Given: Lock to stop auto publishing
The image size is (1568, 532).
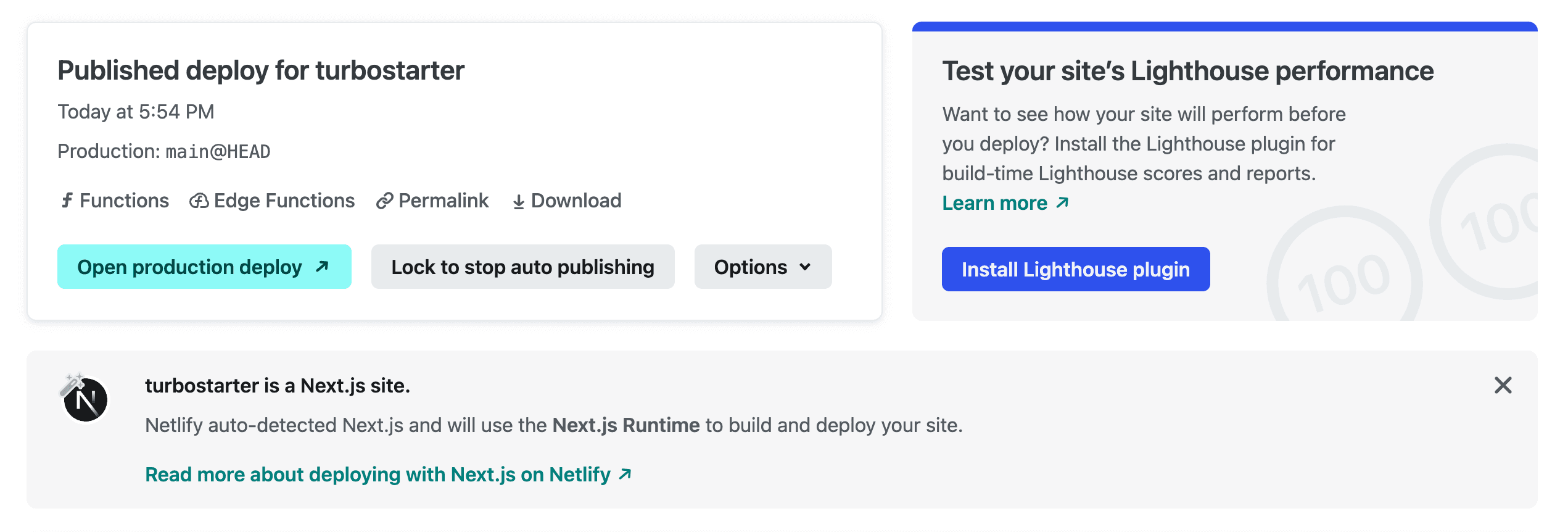Looking at the screenshot, I should (x=522, y=267).
